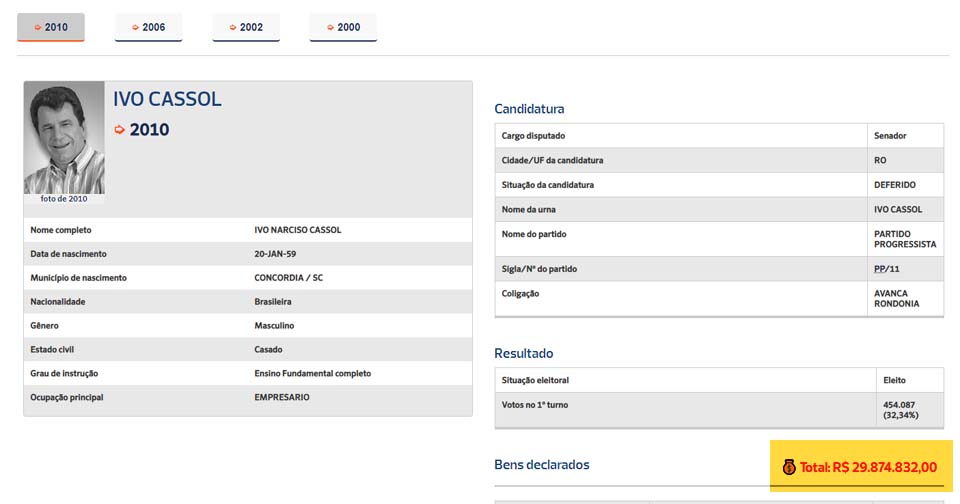Click the money bag icon next to Total

(788, 467)
